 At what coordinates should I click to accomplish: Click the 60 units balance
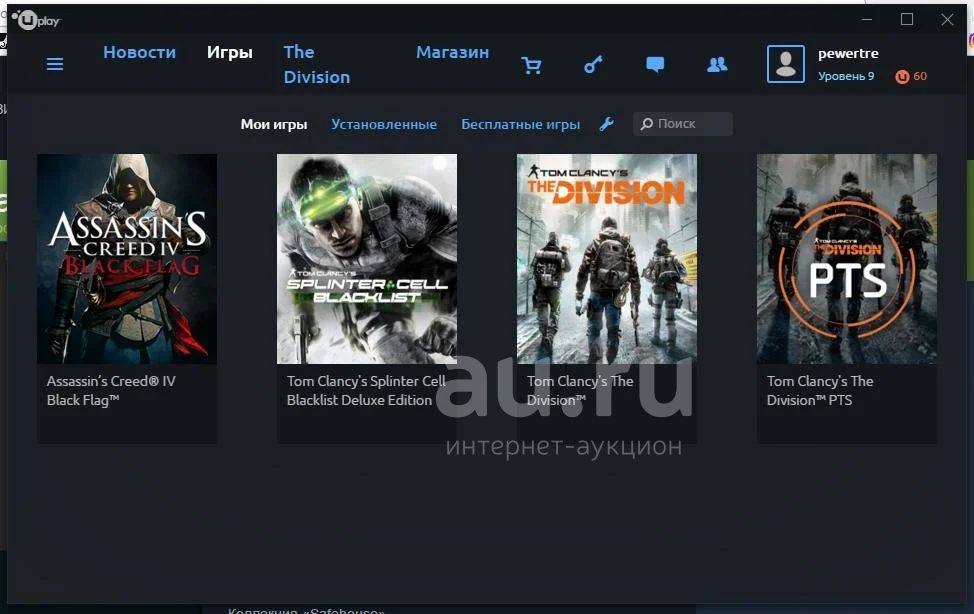pyautogui.click(x=920, y=76)
